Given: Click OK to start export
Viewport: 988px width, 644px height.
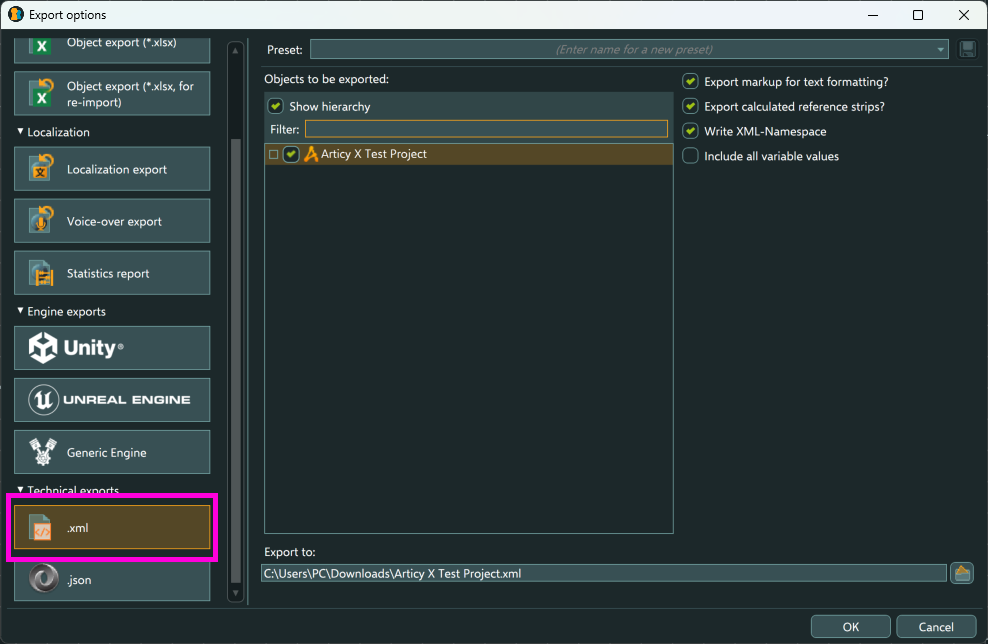Looking at the screenshot, I should click(851, 626).
